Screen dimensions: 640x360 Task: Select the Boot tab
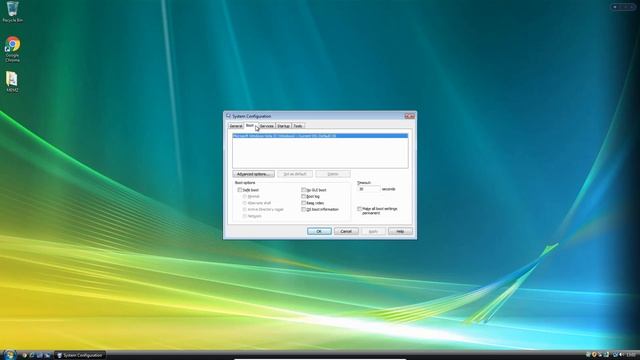point(249,125)
